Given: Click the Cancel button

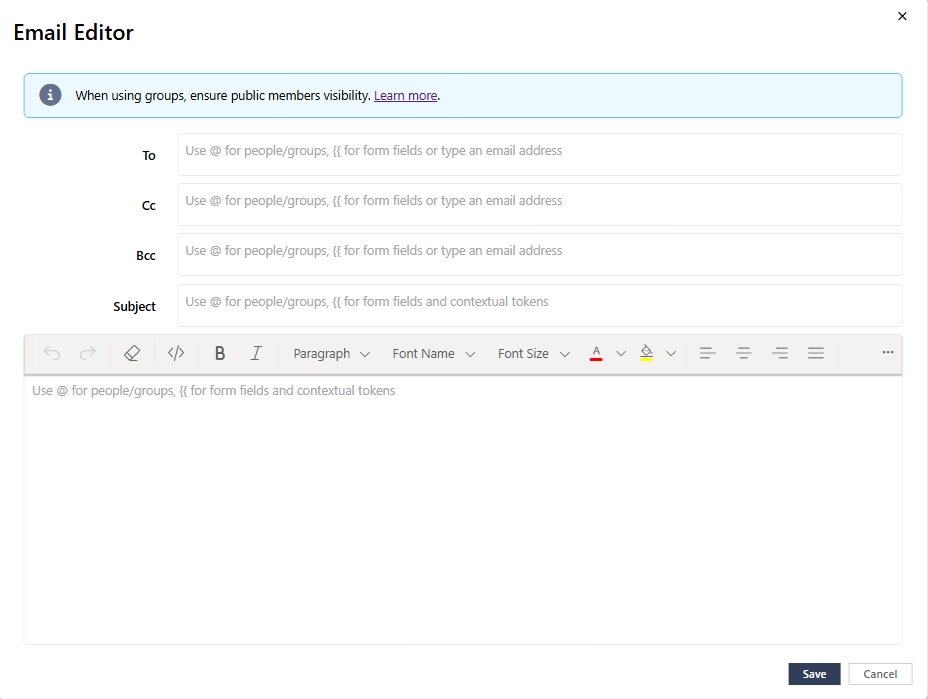Looking at the screenshot, I should pos(880,674).
